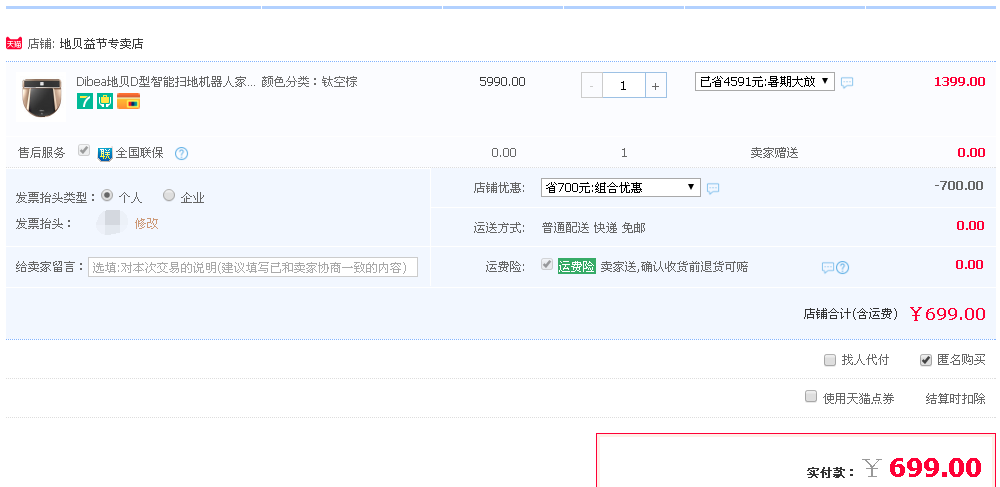Click the 修改 link for invoice title
The width and height of the screenshot is (1000, 487).
click(x=146, y=223)
